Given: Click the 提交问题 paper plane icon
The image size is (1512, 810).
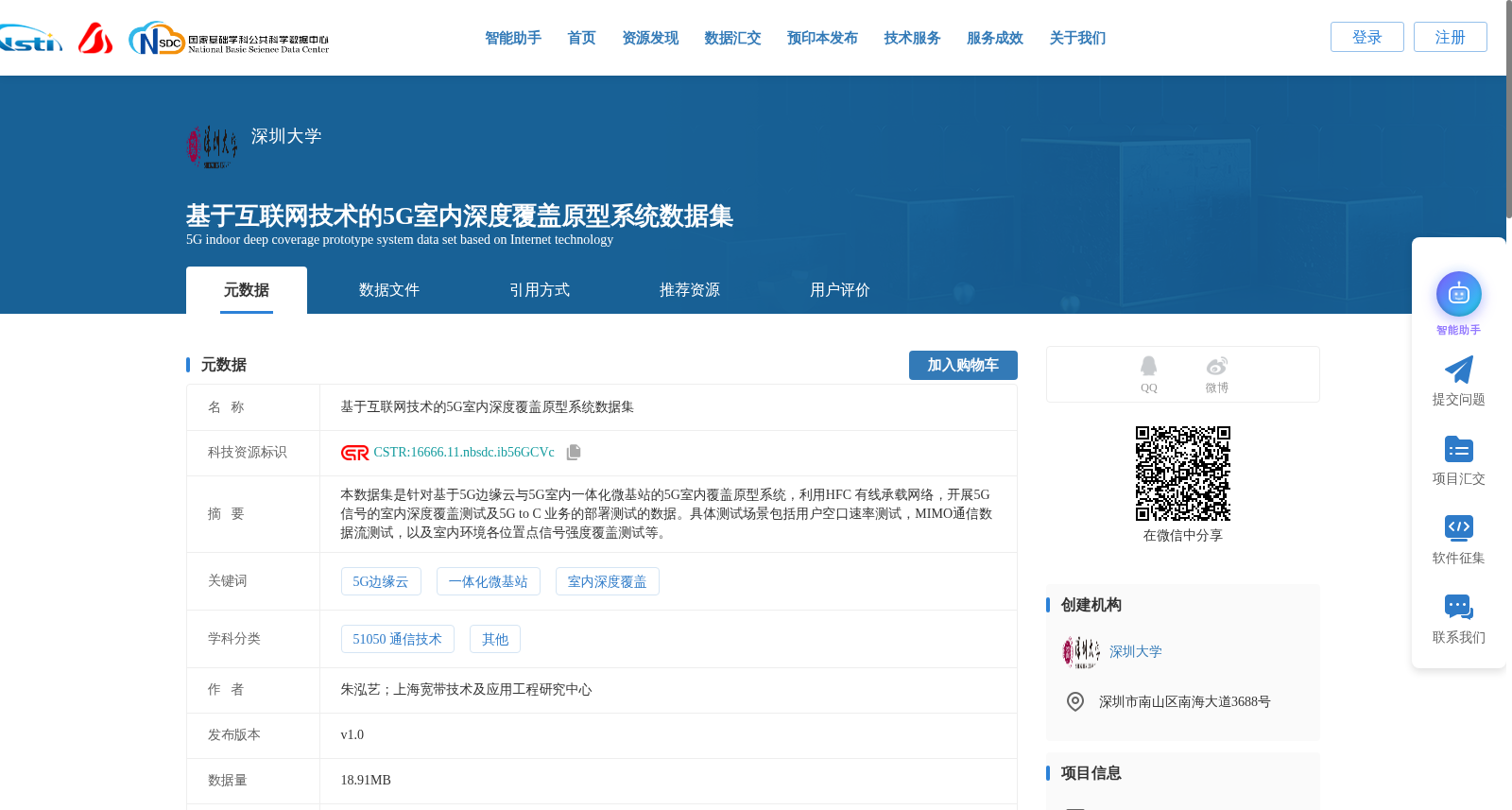Looking at the screenshot, I should coord(1458,370).
